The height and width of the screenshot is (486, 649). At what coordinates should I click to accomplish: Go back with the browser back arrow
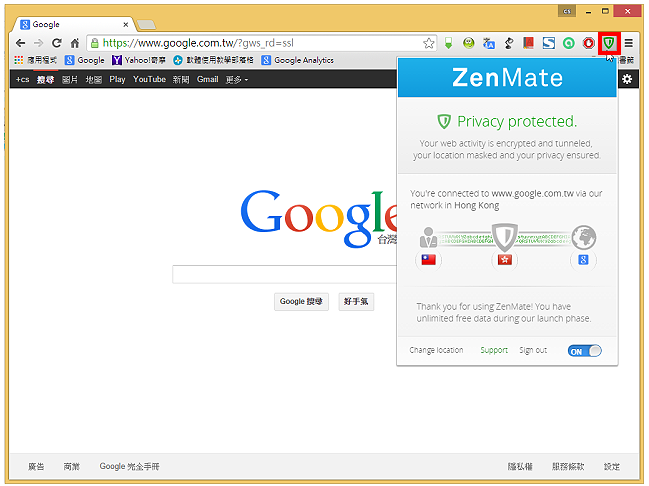click(20, 43)
